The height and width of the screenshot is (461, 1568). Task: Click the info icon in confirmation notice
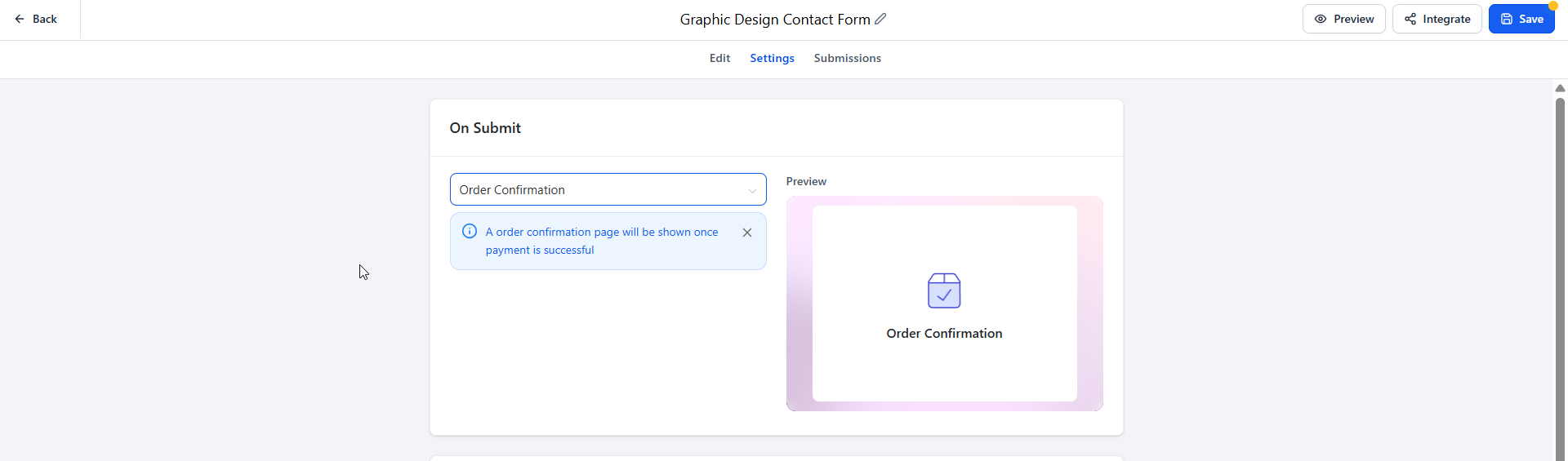click(470, 231)
